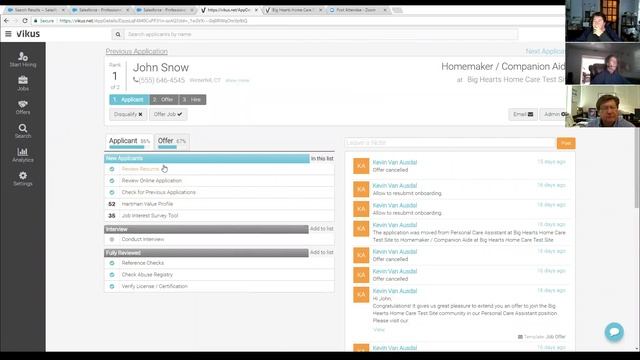Screen dimensions: 640x360
Task: Click the Vikus logo
Action: (28, 34)
